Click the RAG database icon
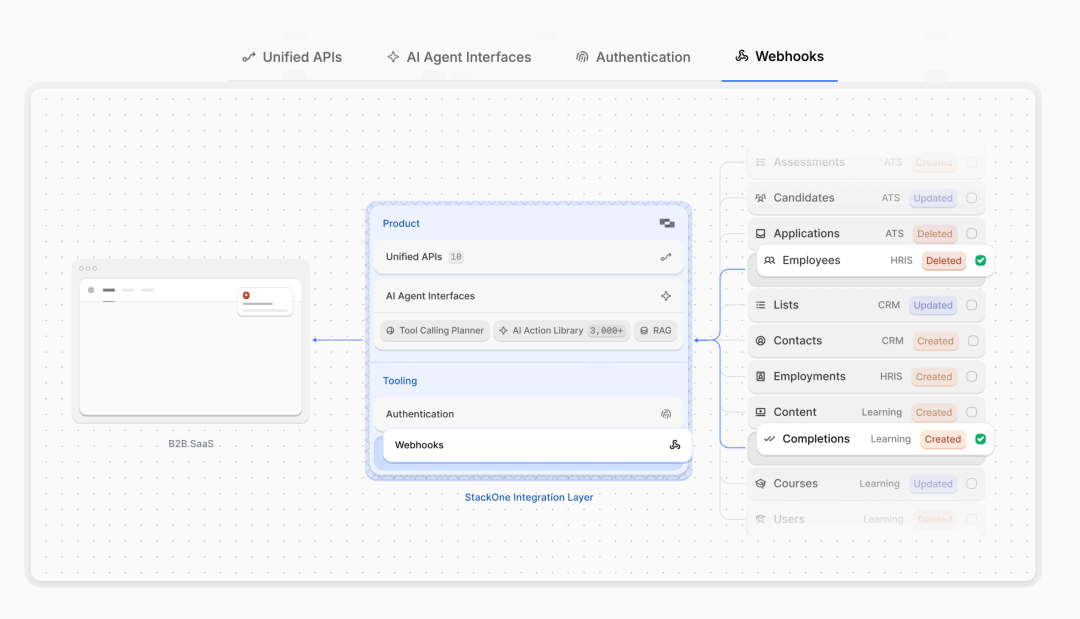The image size is (1080, 619). tap(644, 331)
